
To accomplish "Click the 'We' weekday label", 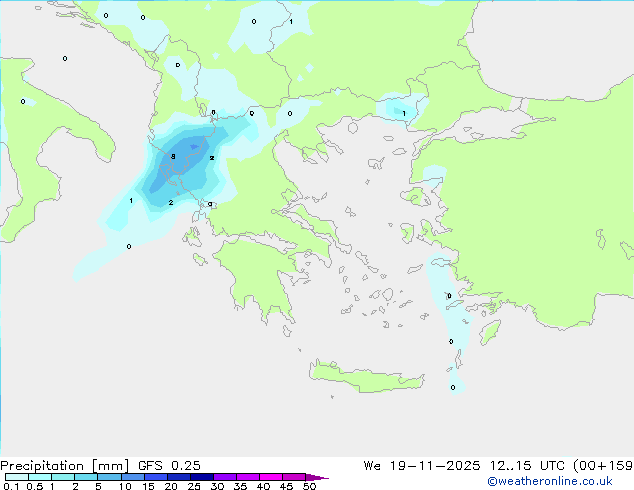I will (x=372, y=466).
